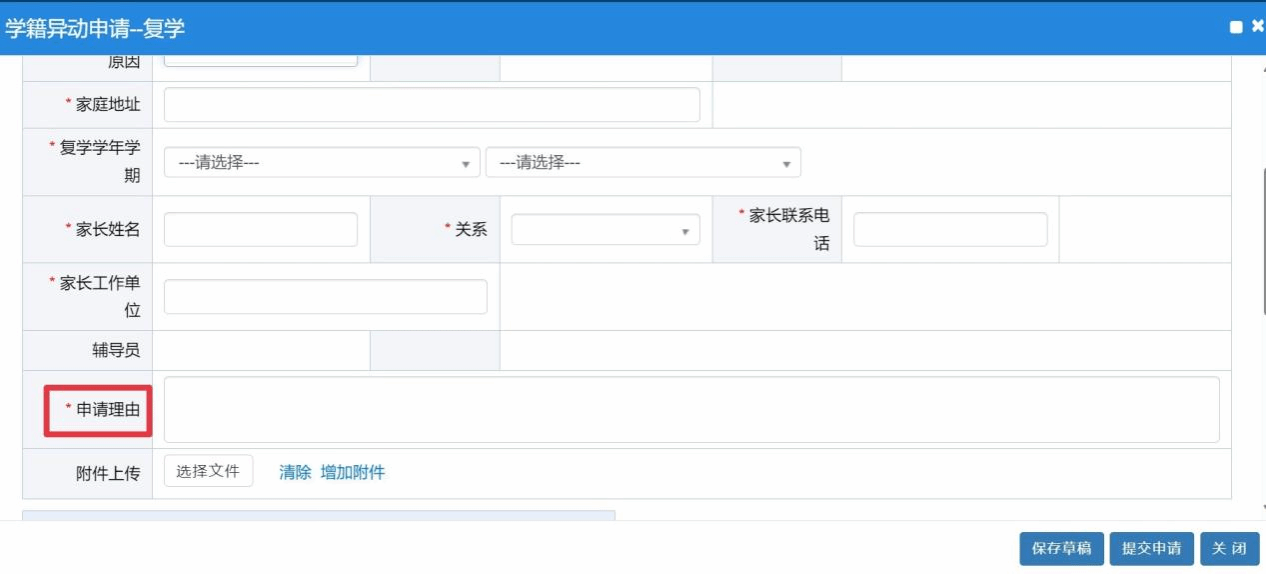Click the 家庭地址 input field

431,104
